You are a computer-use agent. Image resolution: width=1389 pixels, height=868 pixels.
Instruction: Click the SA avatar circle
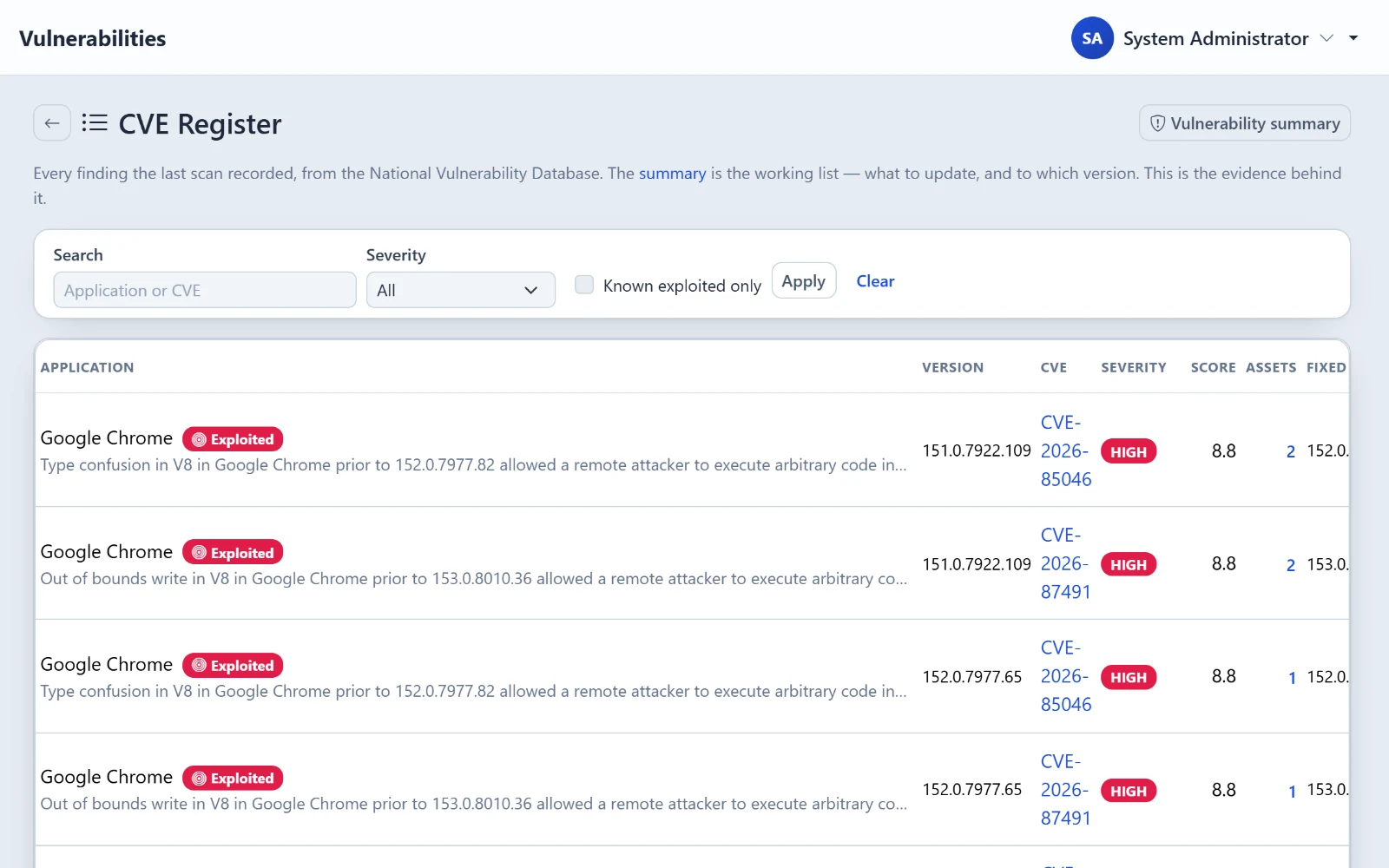(x=1092, y=38)
